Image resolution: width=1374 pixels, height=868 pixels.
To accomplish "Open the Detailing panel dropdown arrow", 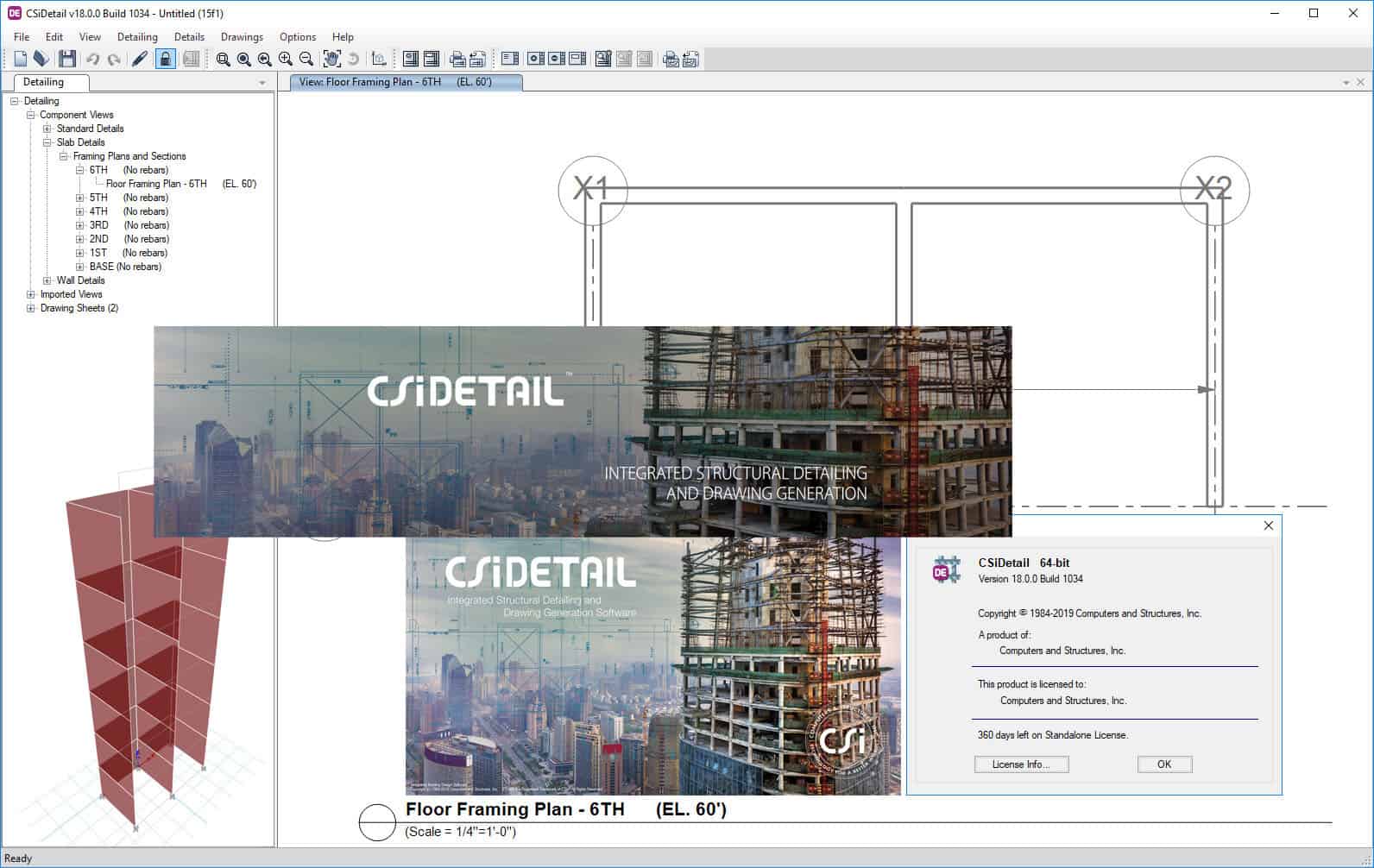I will pos(262,83).
